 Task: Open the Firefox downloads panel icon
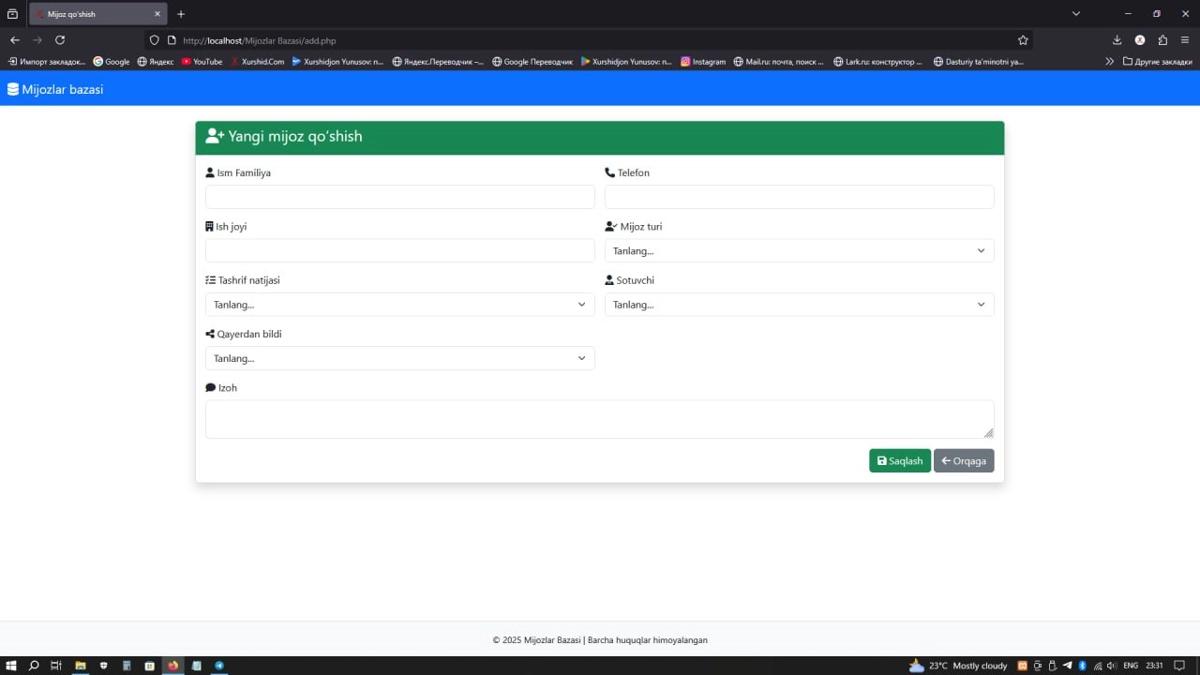[1117, 40]
